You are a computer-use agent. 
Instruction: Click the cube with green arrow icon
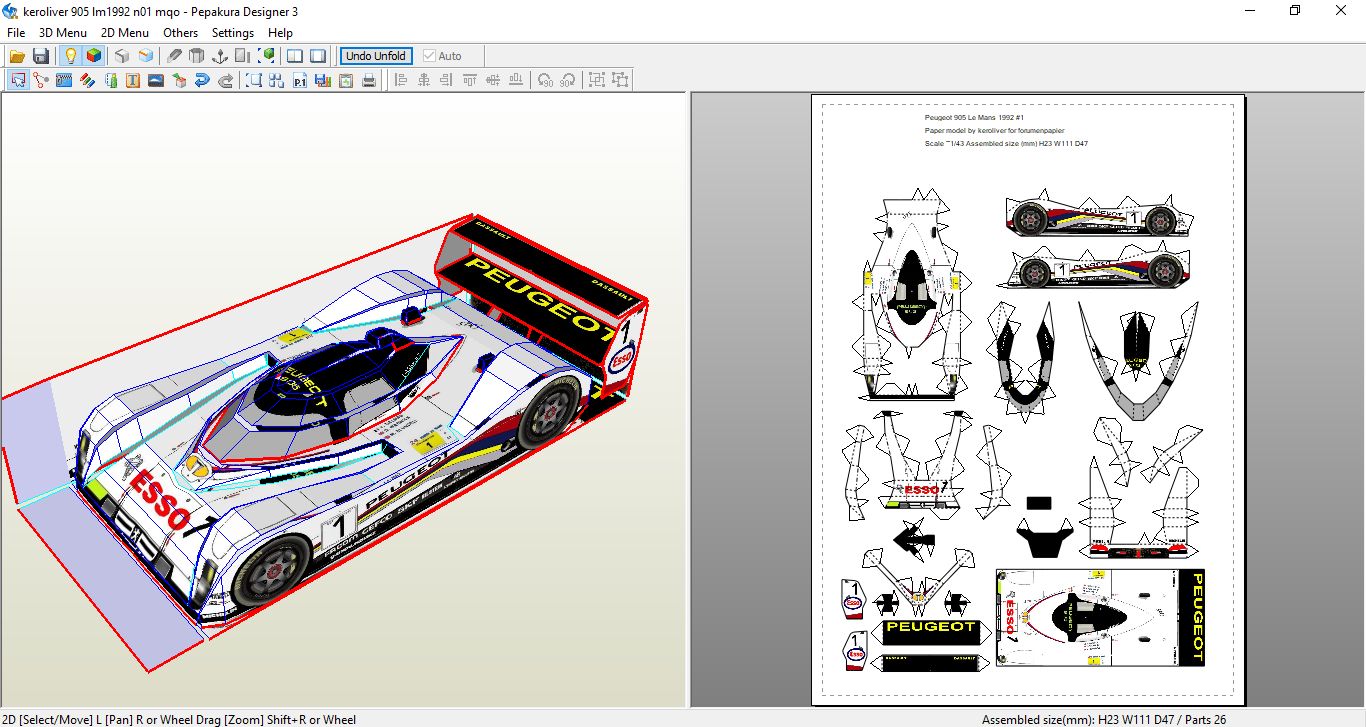(179, 80)
